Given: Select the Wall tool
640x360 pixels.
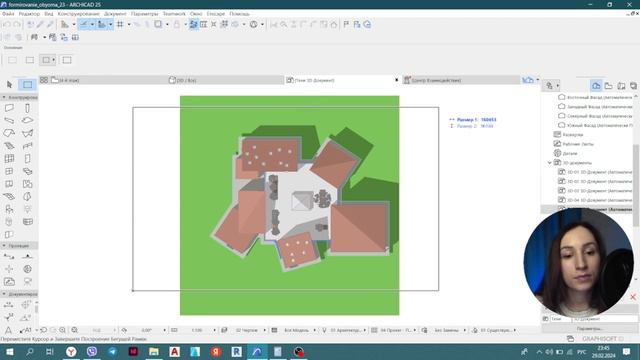Looking at the screenshot, I should pos(9,108).
